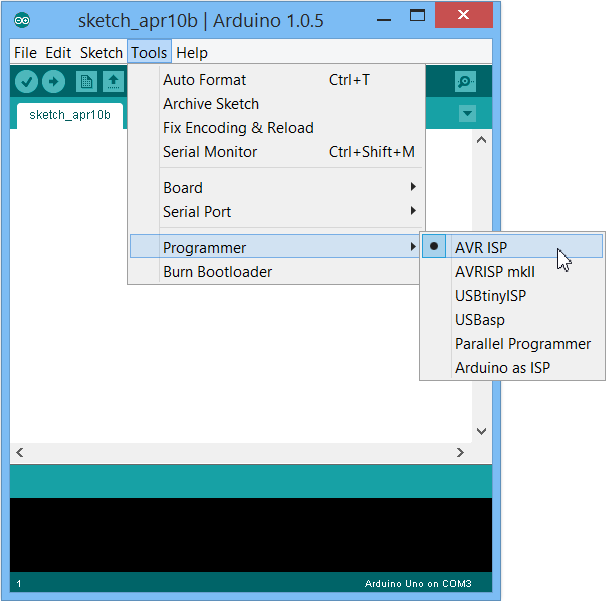This screenshot has height=601, width=606.
Task: Open the Help menu
Action: coord(192,53)
